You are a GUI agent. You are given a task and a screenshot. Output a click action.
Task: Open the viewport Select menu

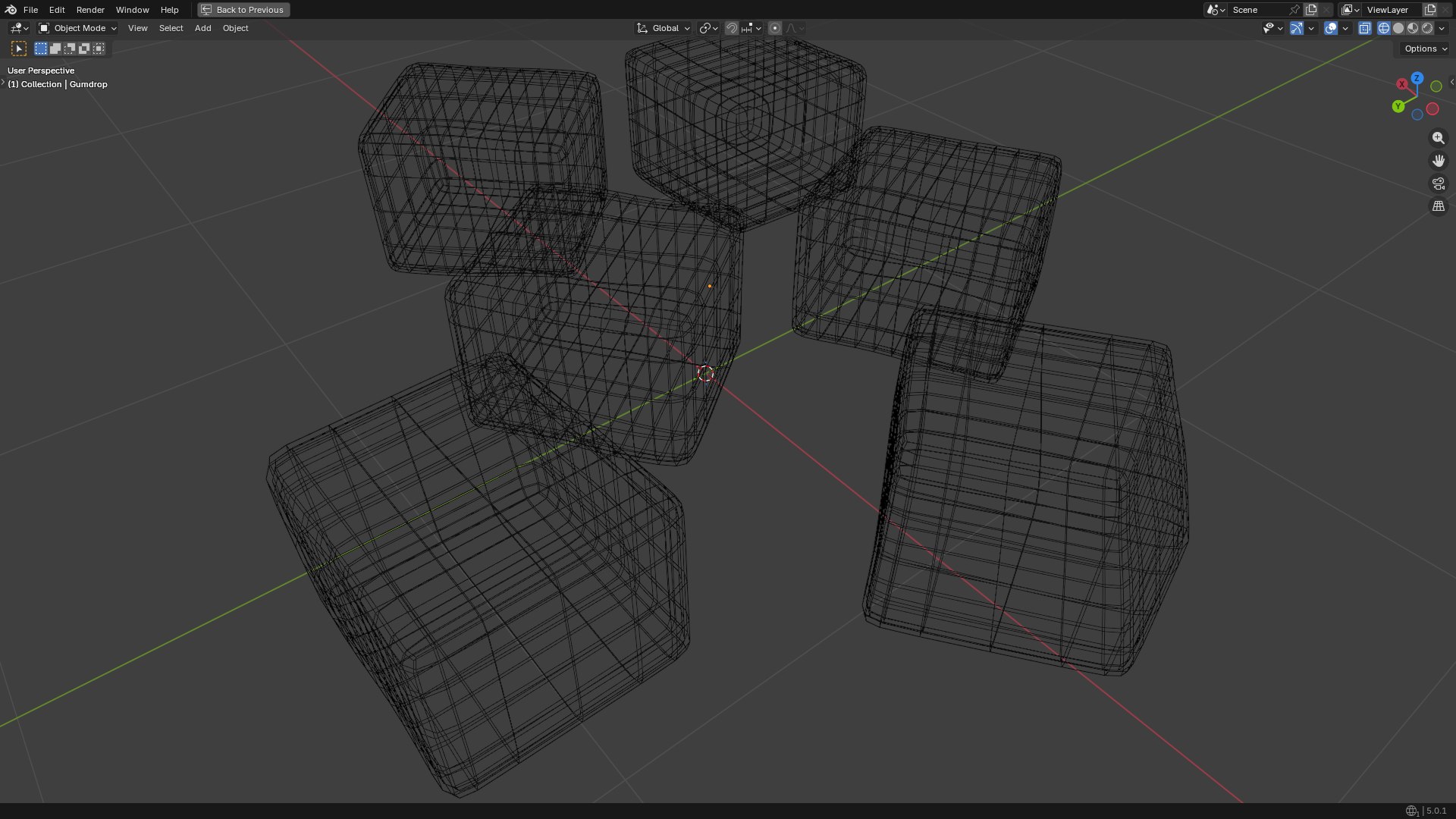click(171, 28)
